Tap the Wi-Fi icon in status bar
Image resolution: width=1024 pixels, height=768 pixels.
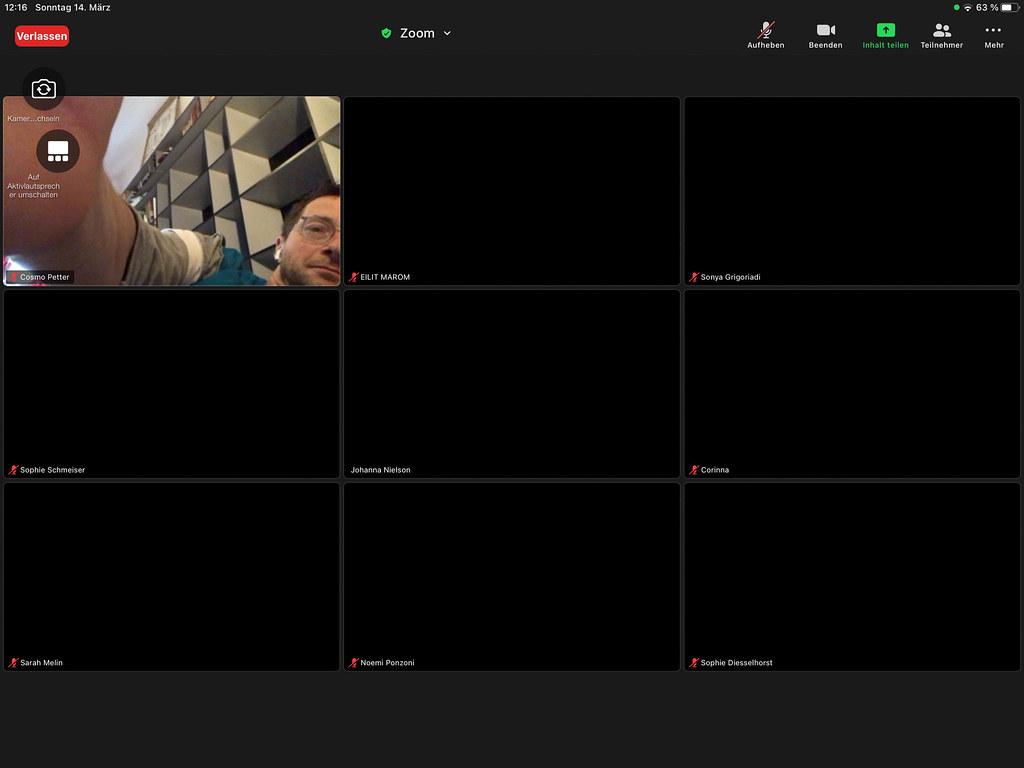click(967, 8)
